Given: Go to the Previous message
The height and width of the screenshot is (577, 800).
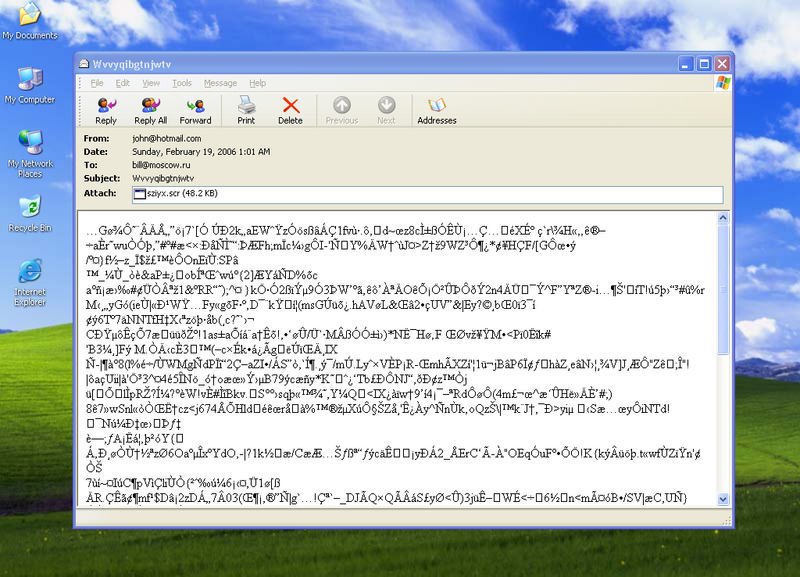Looking at the screenshot, I should [x=342, y=111].
